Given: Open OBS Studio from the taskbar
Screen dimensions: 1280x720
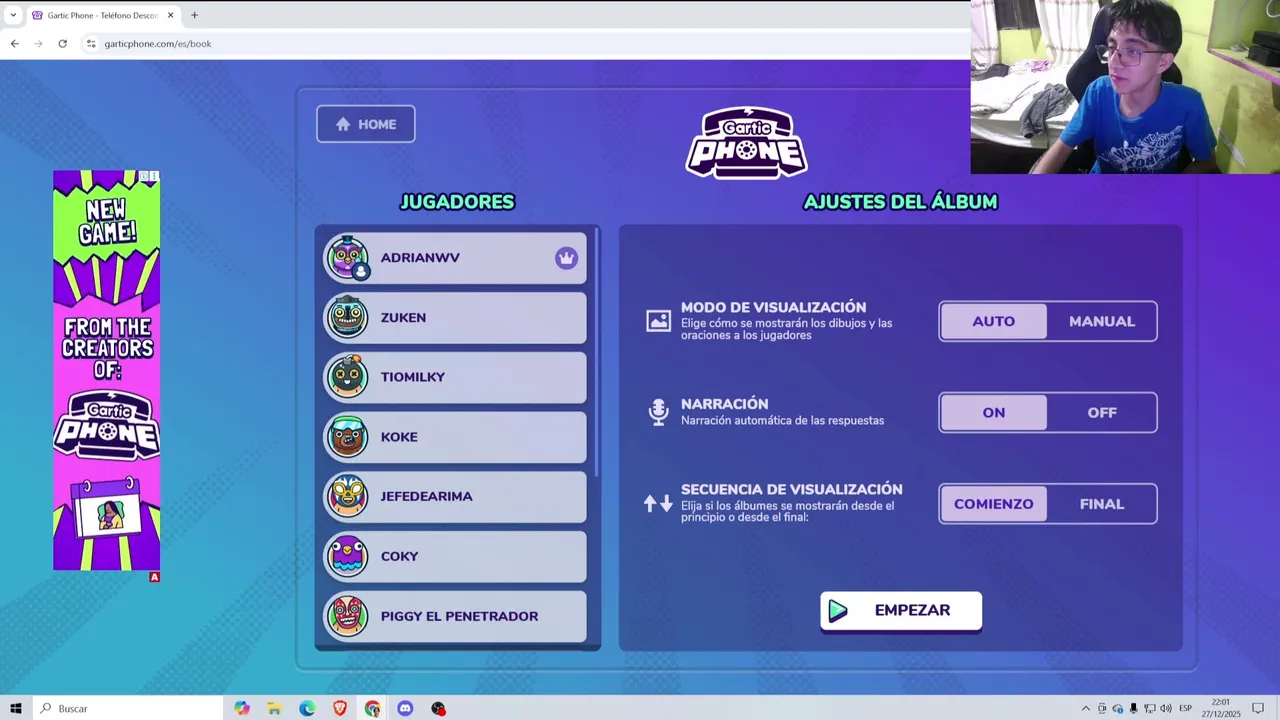Looking at the screenshot, I should (438, 708).
